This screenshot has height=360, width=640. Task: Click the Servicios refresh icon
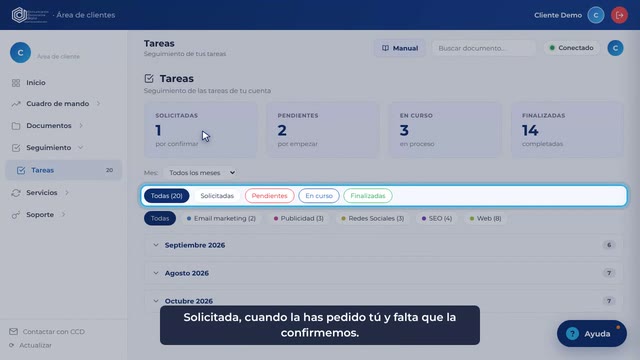tap(16, 193)
